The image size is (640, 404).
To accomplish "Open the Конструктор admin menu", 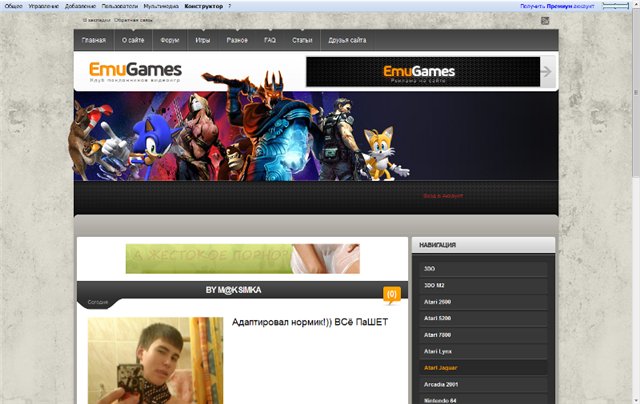I will [204, 6].
